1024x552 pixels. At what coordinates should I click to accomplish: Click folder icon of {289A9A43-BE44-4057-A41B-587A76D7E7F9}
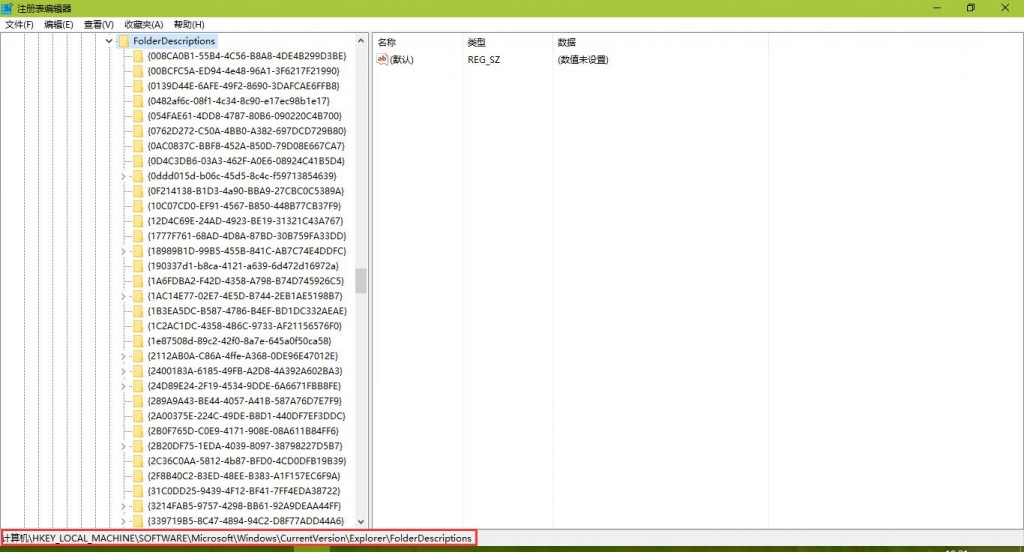(x=138, y=401)
